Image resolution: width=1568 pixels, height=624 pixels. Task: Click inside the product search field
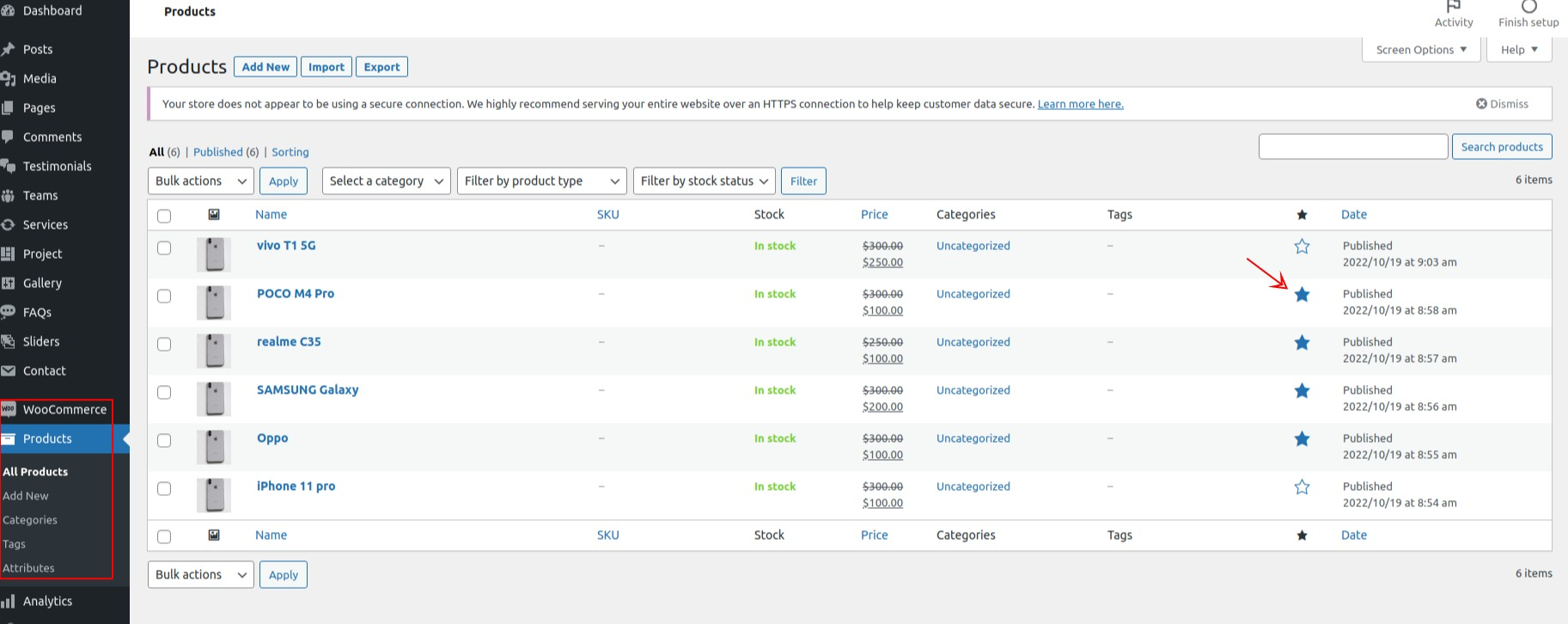pyautogui.click(x=1353, y=147)
